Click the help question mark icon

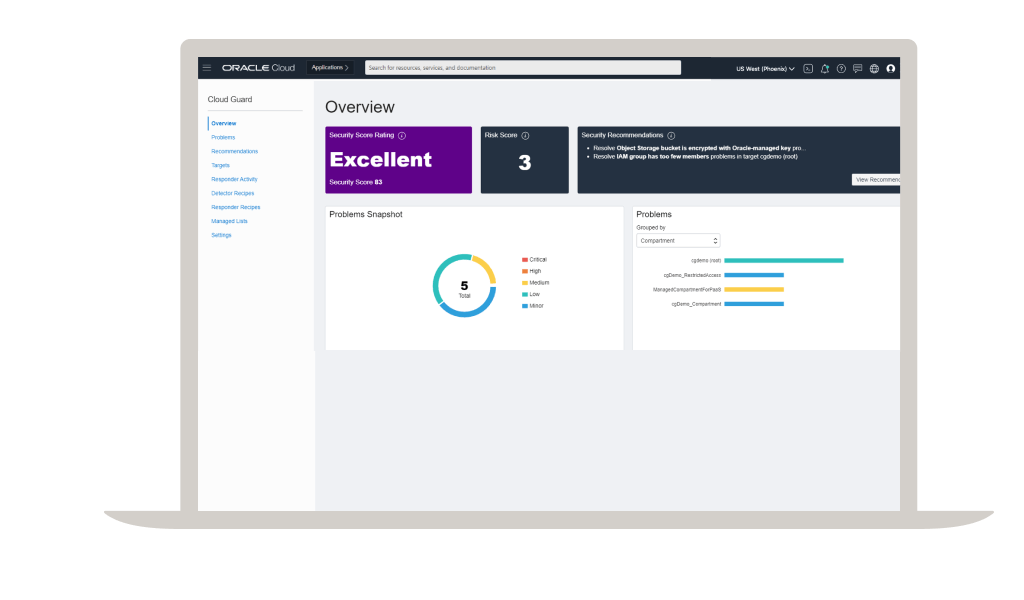841,68
